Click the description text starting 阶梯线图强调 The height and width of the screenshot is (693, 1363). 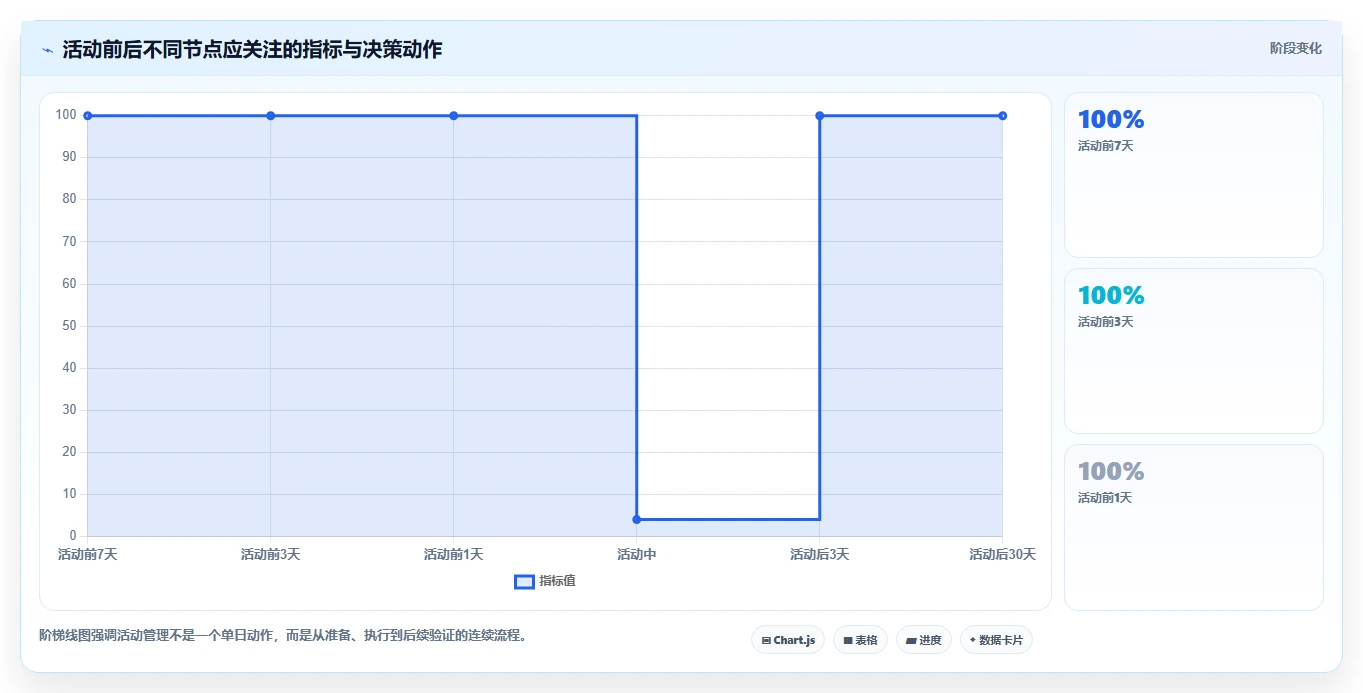tap(283, 635)
